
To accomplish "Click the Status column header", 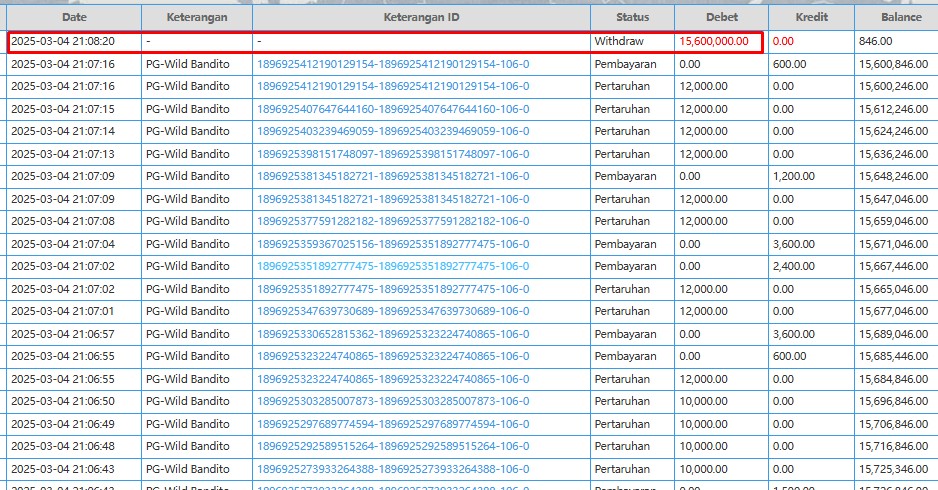I will 632,17.
